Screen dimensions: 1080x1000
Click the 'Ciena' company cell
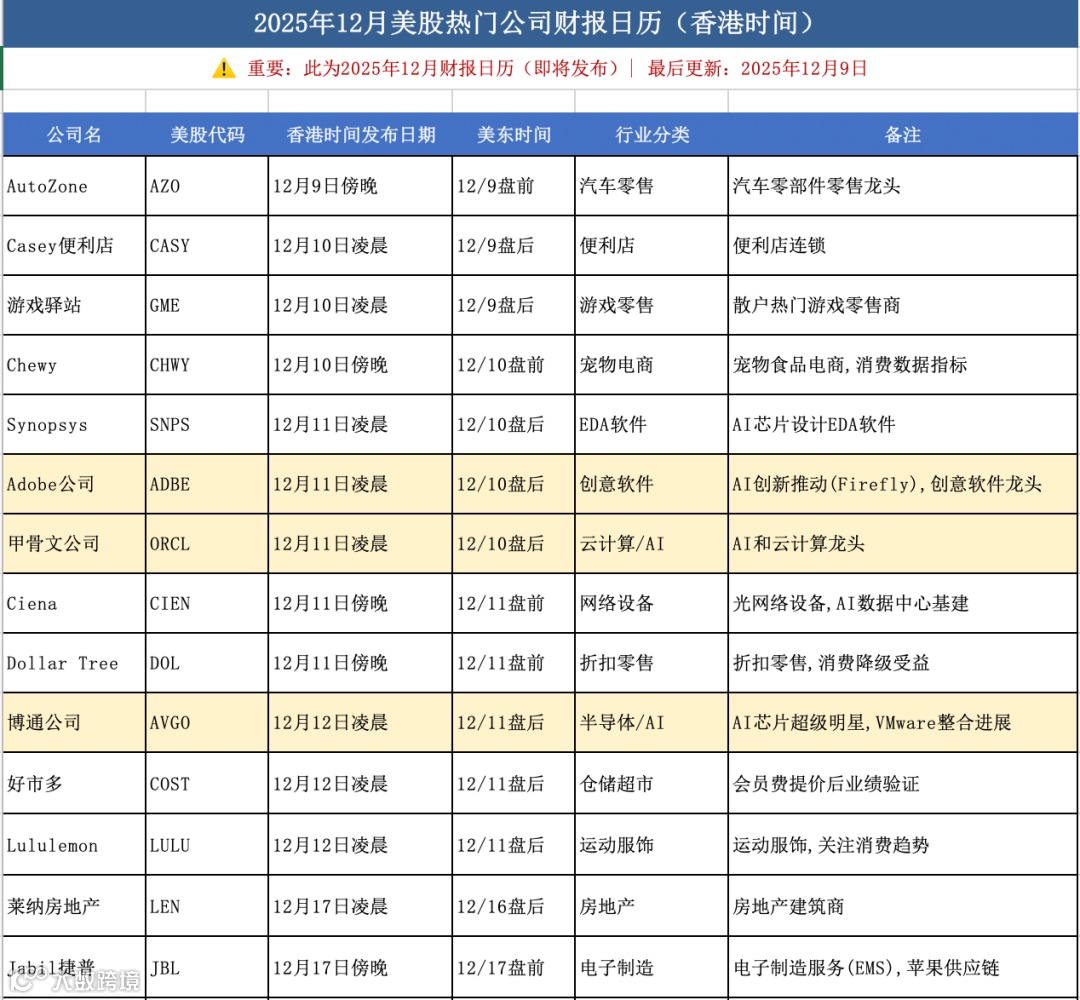(x=74, y=603)
